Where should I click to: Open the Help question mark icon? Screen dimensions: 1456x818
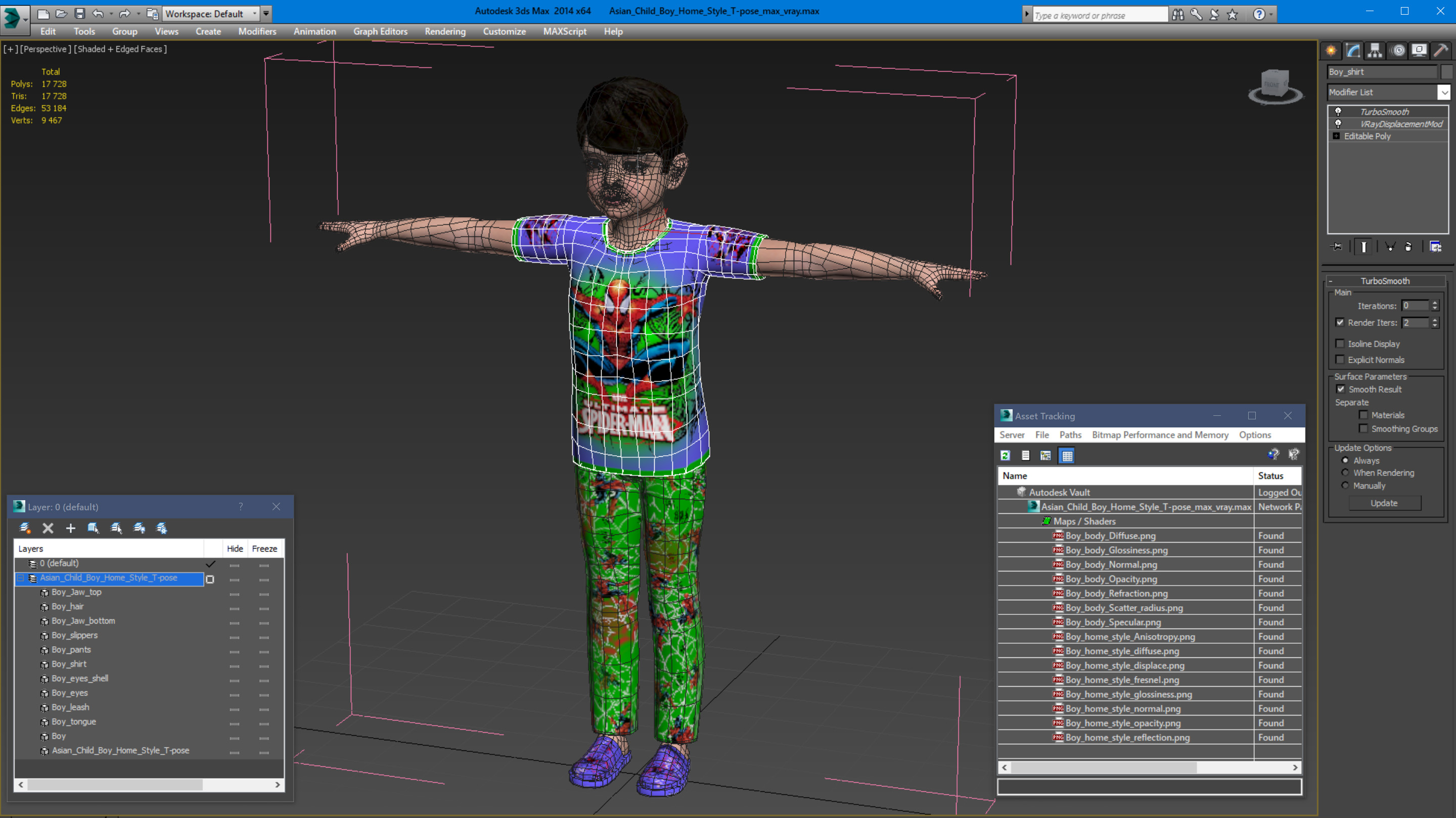(1259, 14)
